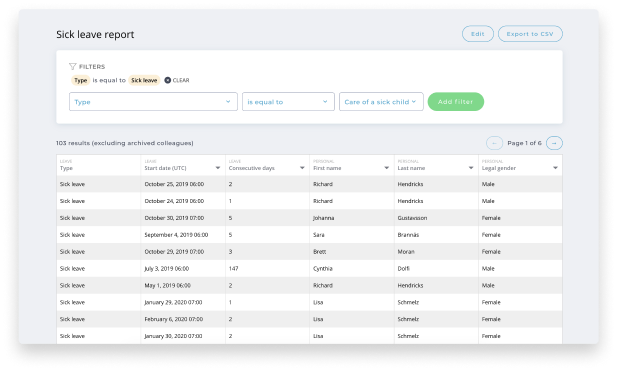617x371 pixels.
Task: Open the Last name column sort arrow
Action: click(x=471, y=168)
